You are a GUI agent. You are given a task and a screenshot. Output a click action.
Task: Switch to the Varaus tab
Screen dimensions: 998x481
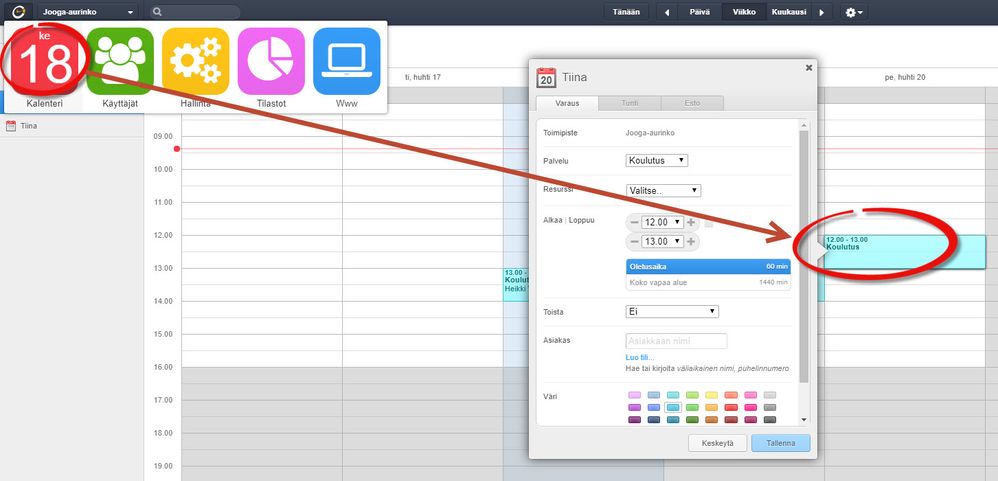click(x=567, y=103)
